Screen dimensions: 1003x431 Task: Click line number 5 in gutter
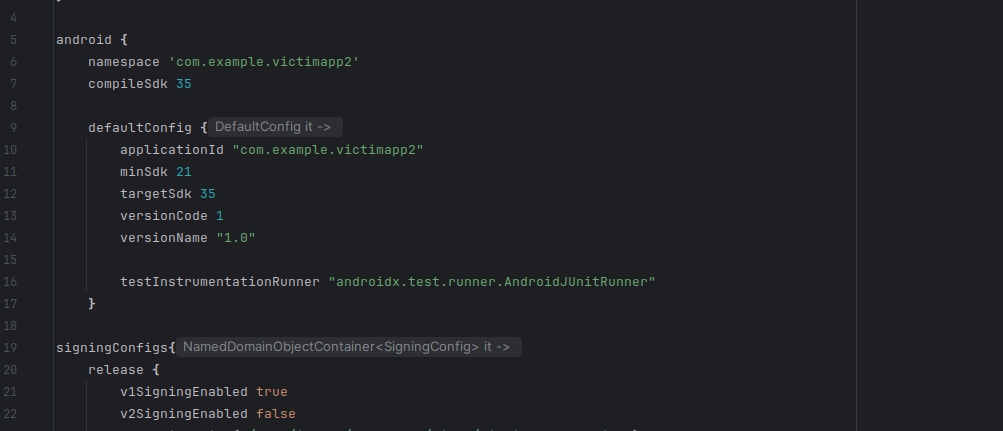tap(13, 40)
